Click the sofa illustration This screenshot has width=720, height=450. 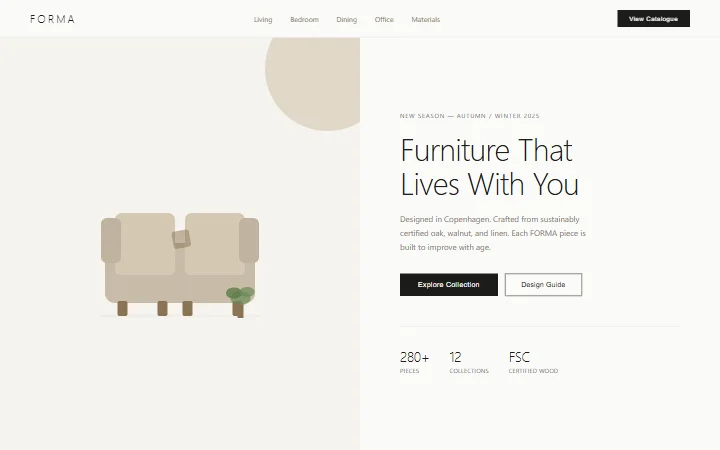pyautogui.click(x=180, y=264)
